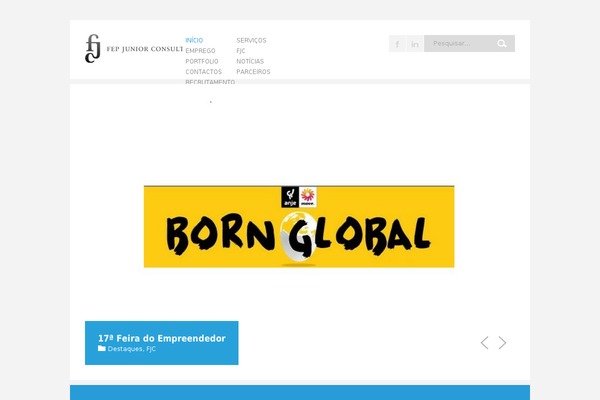Open the NOTÍCIAS menu item

point(250,61)
